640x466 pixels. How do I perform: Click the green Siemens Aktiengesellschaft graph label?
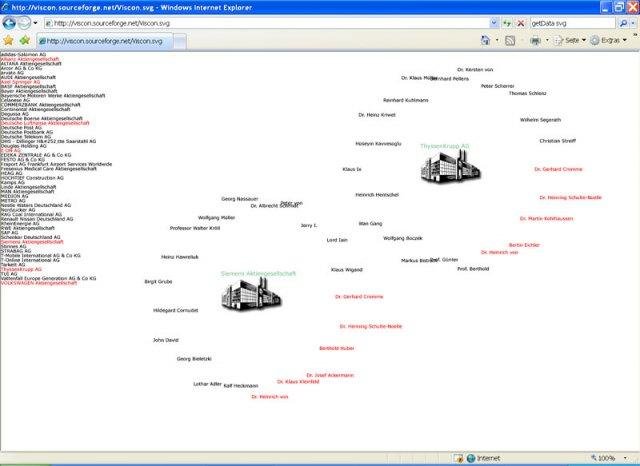258,273
